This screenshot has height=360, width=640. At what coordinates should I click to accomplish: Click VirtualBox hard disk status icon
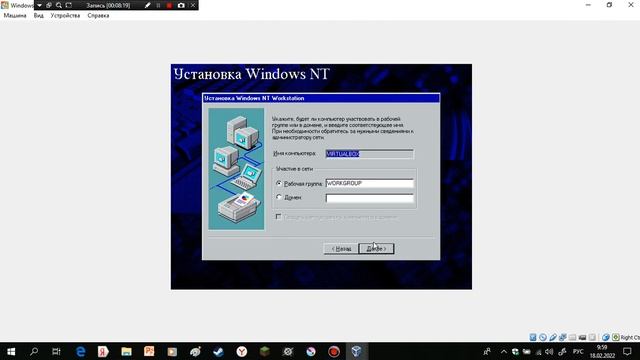(533, 337)
